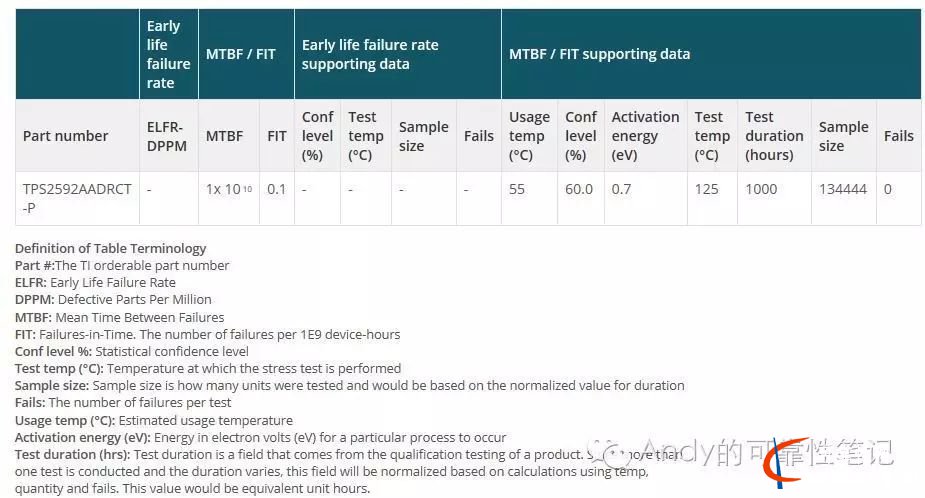The width and height of the screenshot is (925, 498).
Task: Click the "Usage temp (°C)" column header
Action: tap(527, 136)
